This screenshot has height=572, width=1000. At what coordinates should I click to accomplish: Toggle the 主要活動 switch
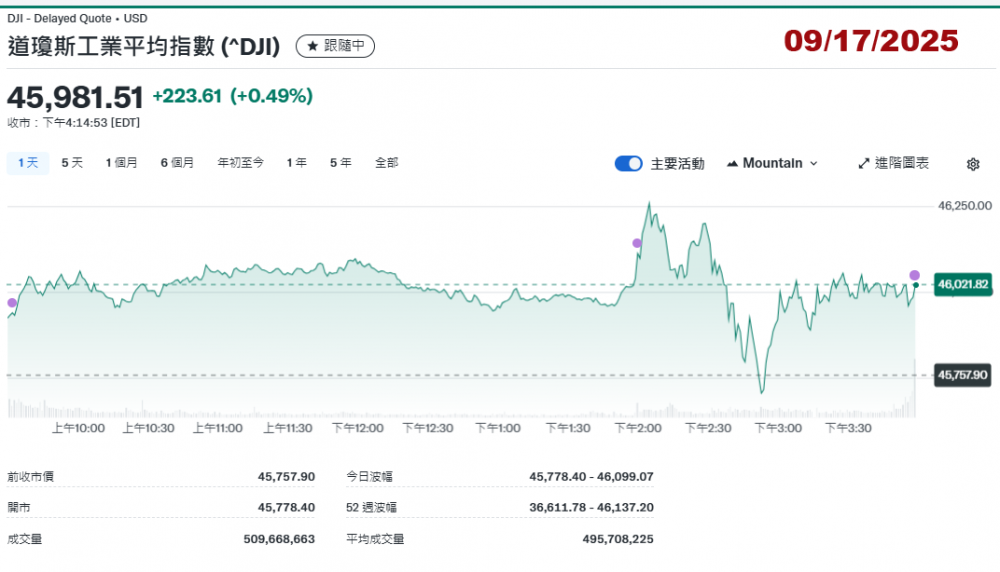[628, 163]
